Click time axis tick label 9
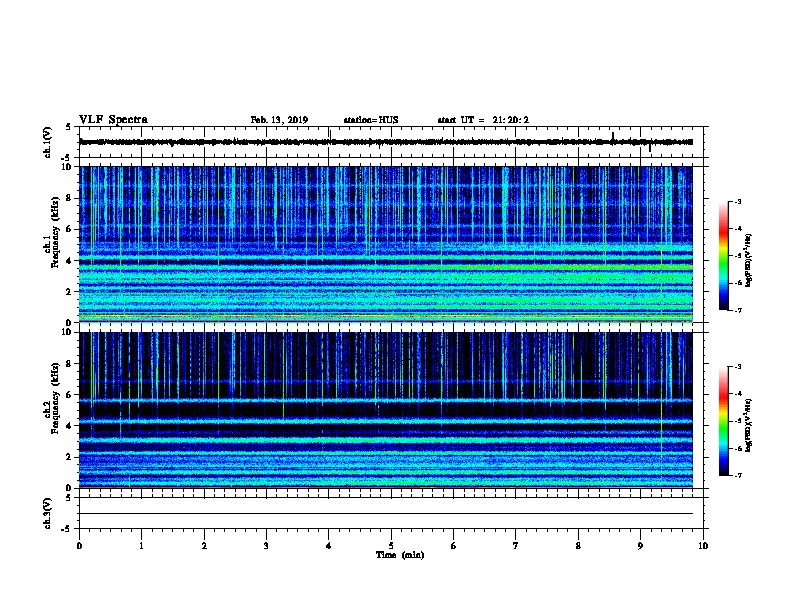The width and height of the screenshot is (792, 612). (640, 546)
